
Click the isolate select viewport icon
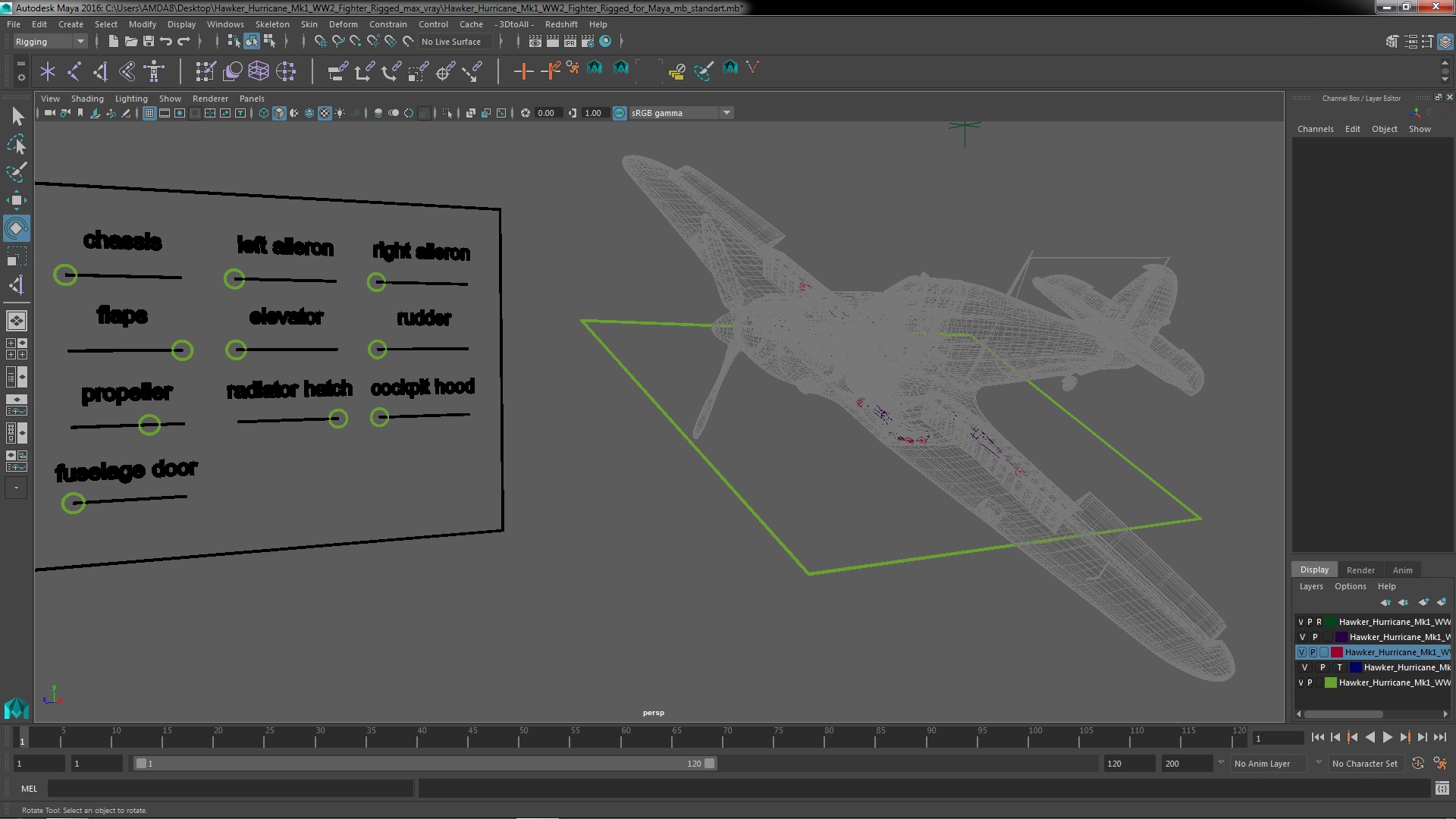tap(447, 113)
